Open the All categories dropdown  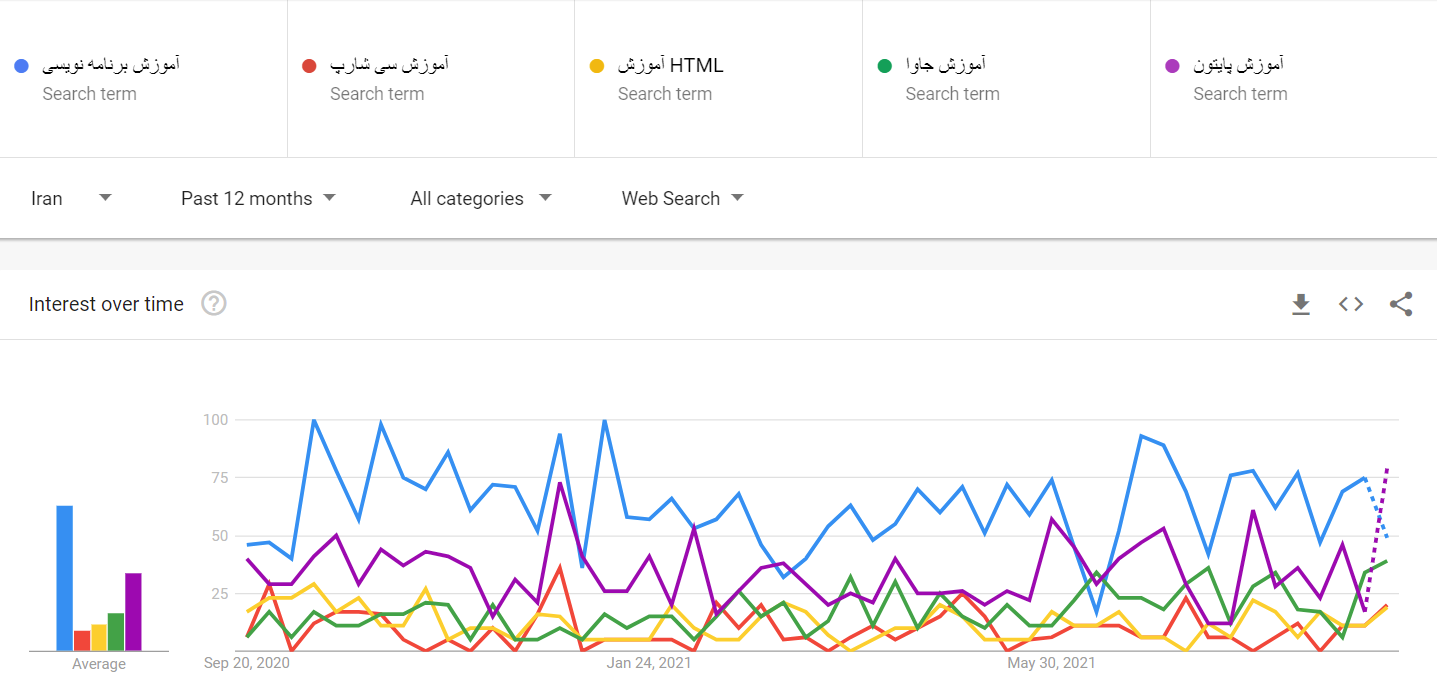(x=480, y=198)
